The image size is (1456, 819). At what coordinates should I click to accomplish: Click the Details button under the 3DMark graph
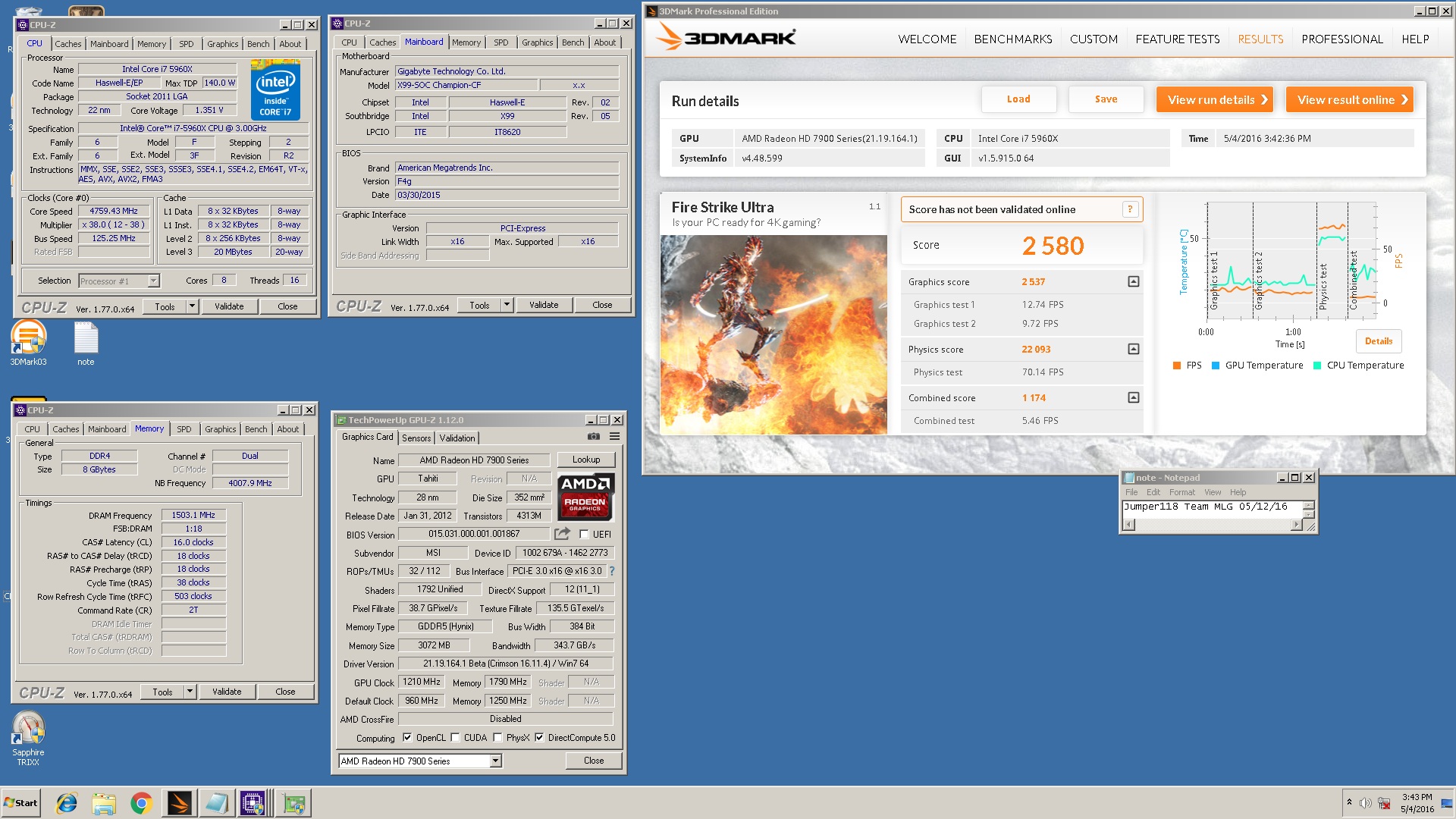[1379, 341]
